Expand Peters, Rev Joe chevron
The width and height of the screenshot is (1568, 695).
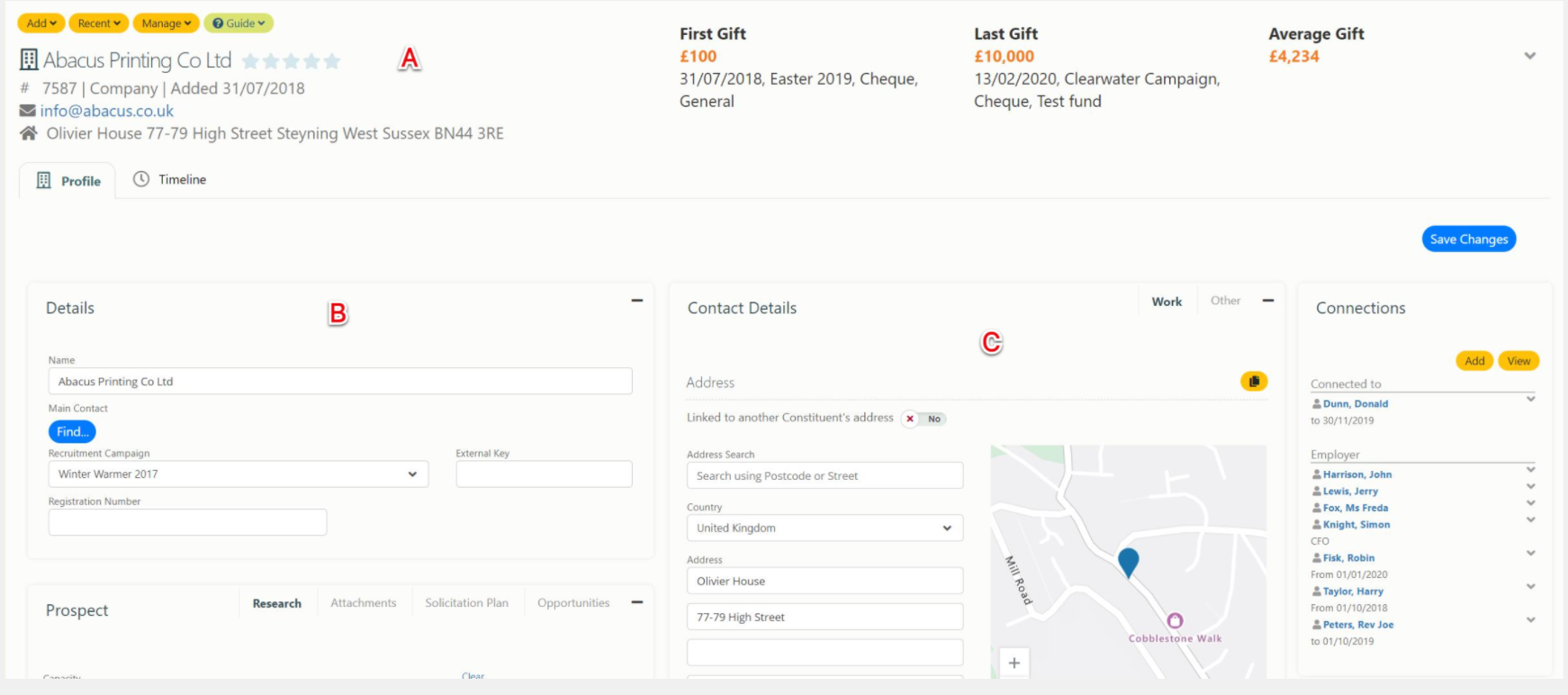(1530, 619)
